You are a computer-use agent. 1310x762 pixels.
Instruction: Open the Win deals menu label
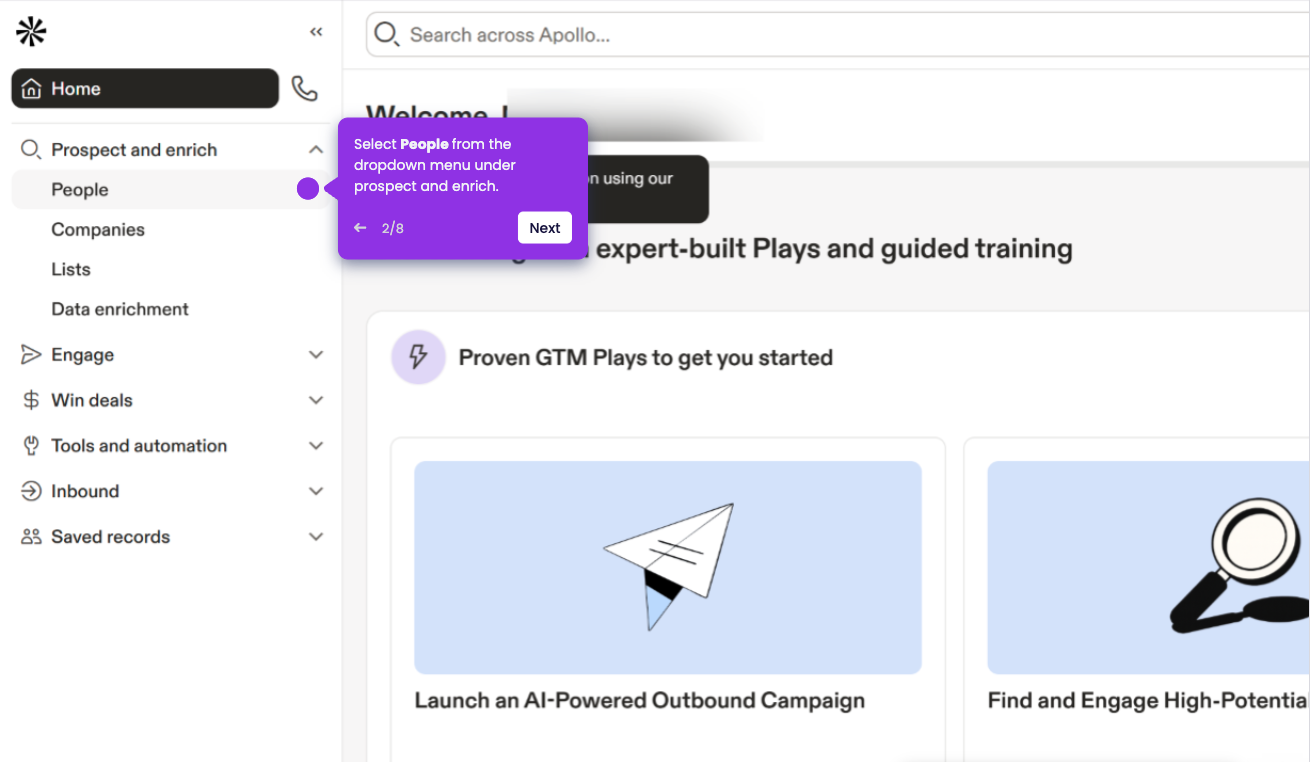tap(92, 400)
